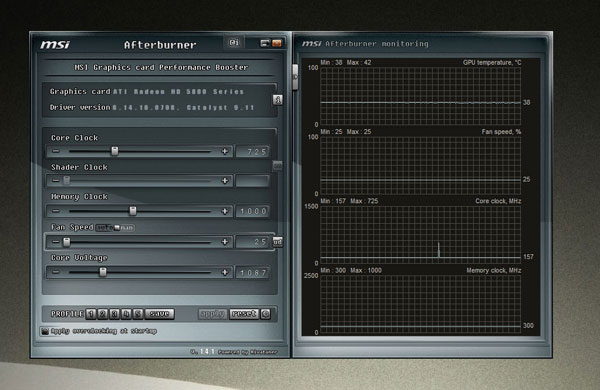600x390 pixels.
Task: Click the Core Voltage slider handle
Action: point(103,272)
